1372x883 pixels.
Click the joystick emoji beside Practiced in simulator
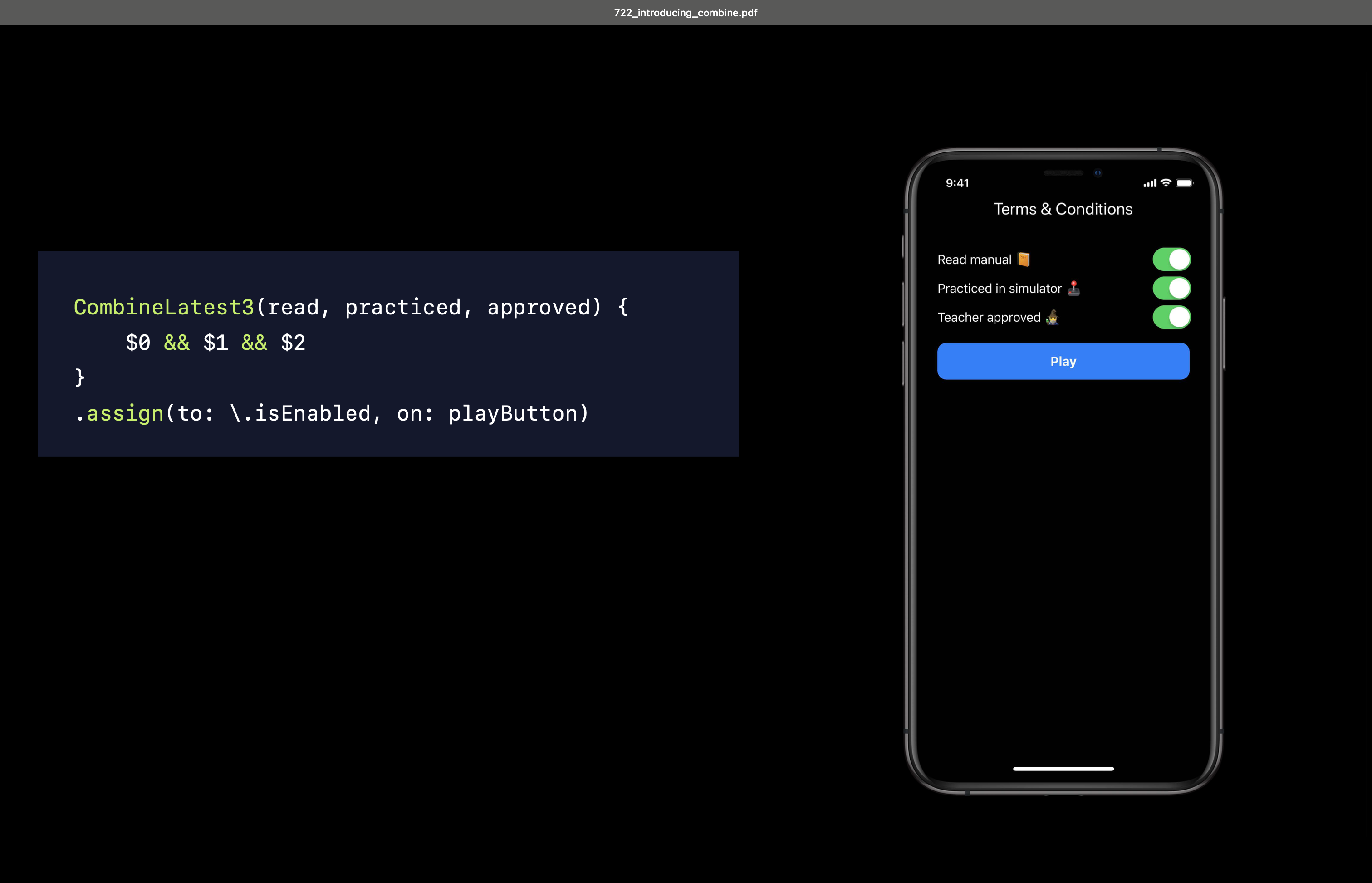pyautogui.click(x=1074, y=289)
